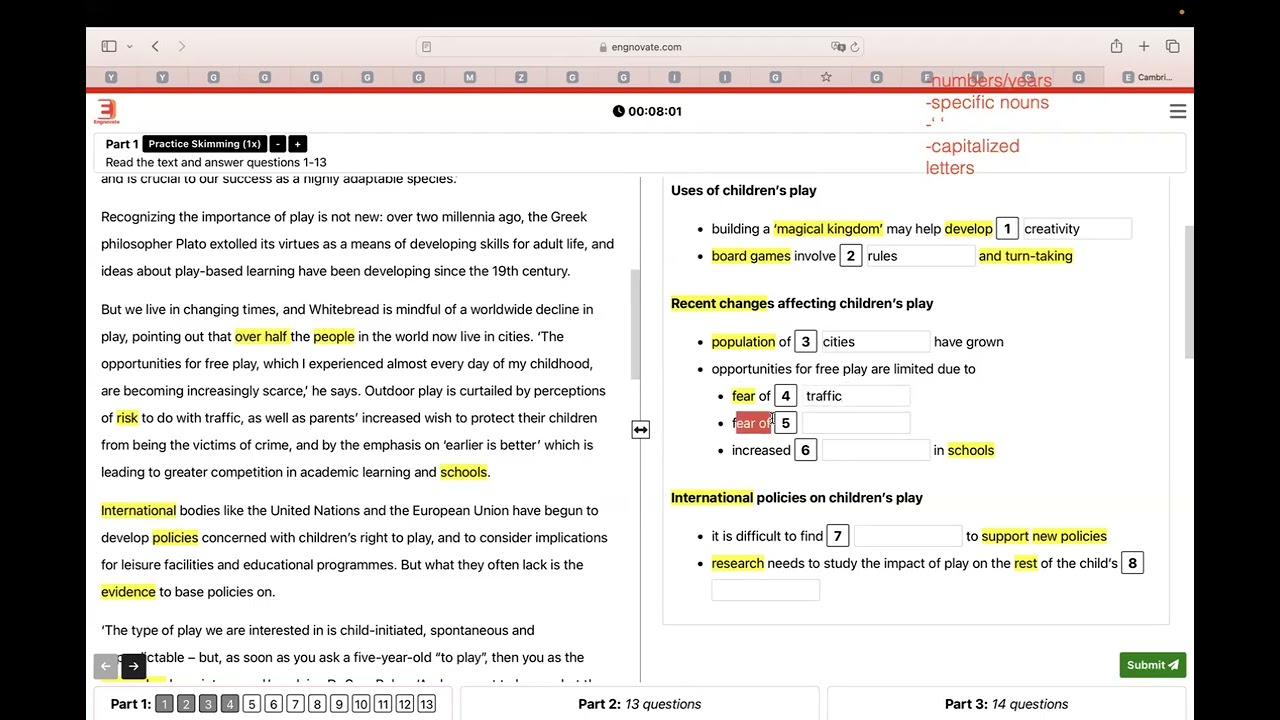Click the answer field containing 'rules'
The width and height of the screenshot is (1280, 720).
click(919, 256)
